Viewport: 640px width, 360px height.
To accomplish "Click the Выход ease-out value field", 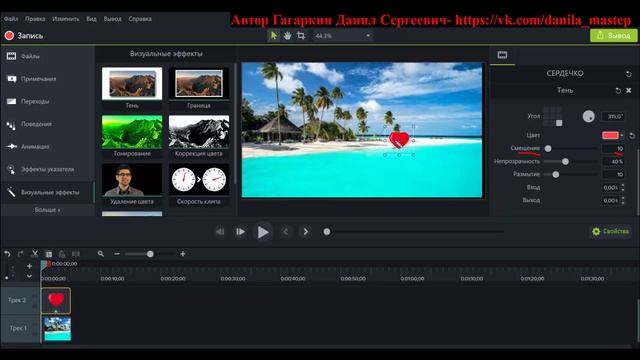I will tap(610, 200).
